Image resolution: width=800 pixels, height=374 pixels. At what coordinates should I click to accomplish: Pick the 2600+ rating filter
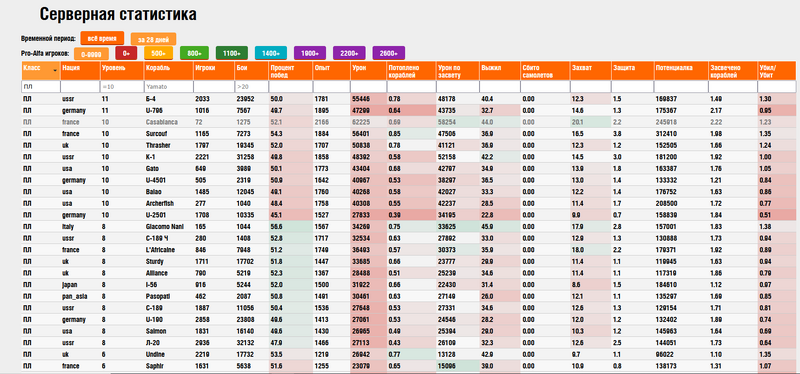click(389, 53)
